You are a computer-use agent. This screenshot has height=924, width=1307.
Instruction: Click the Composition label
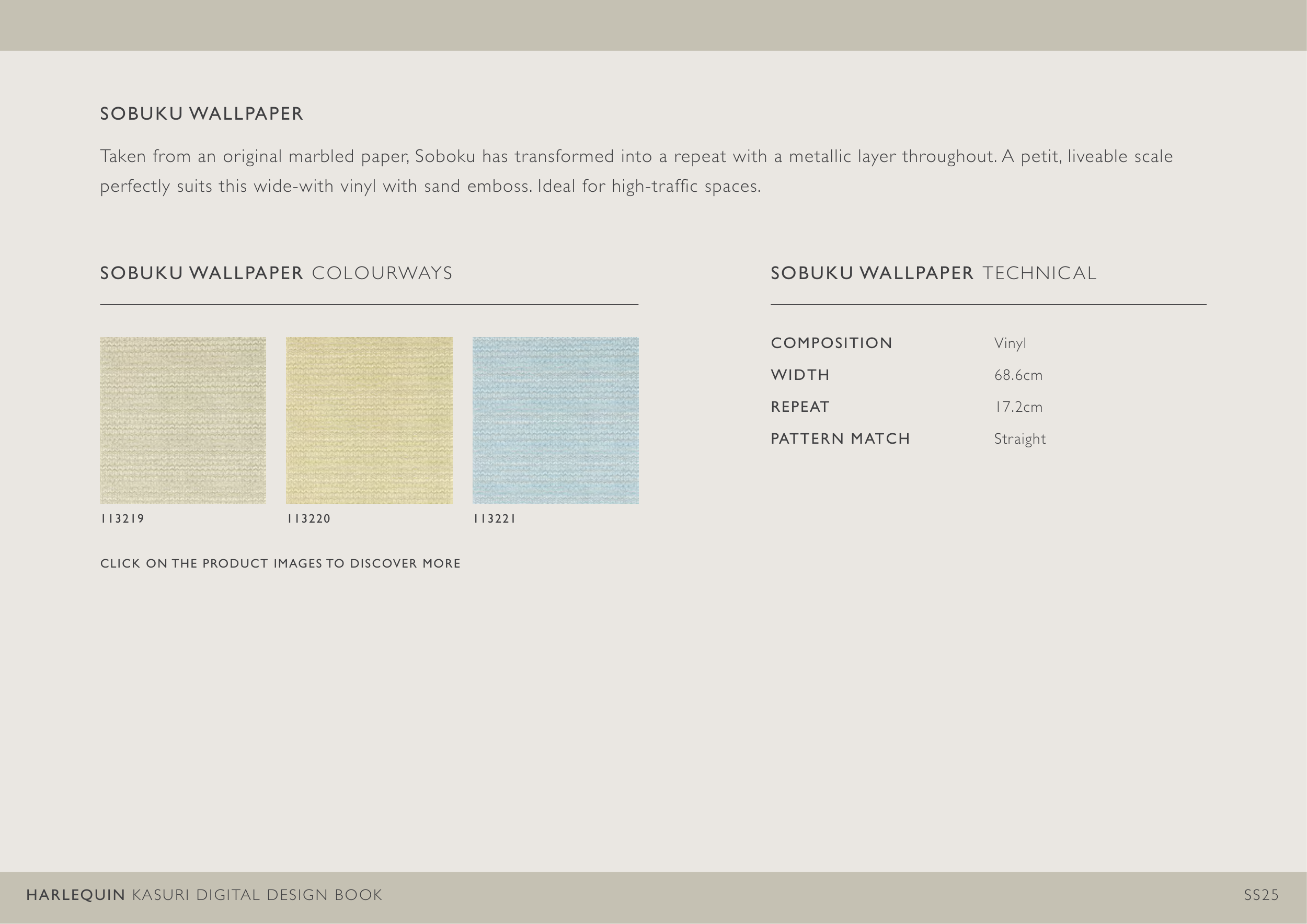click(x=831, y=343)
